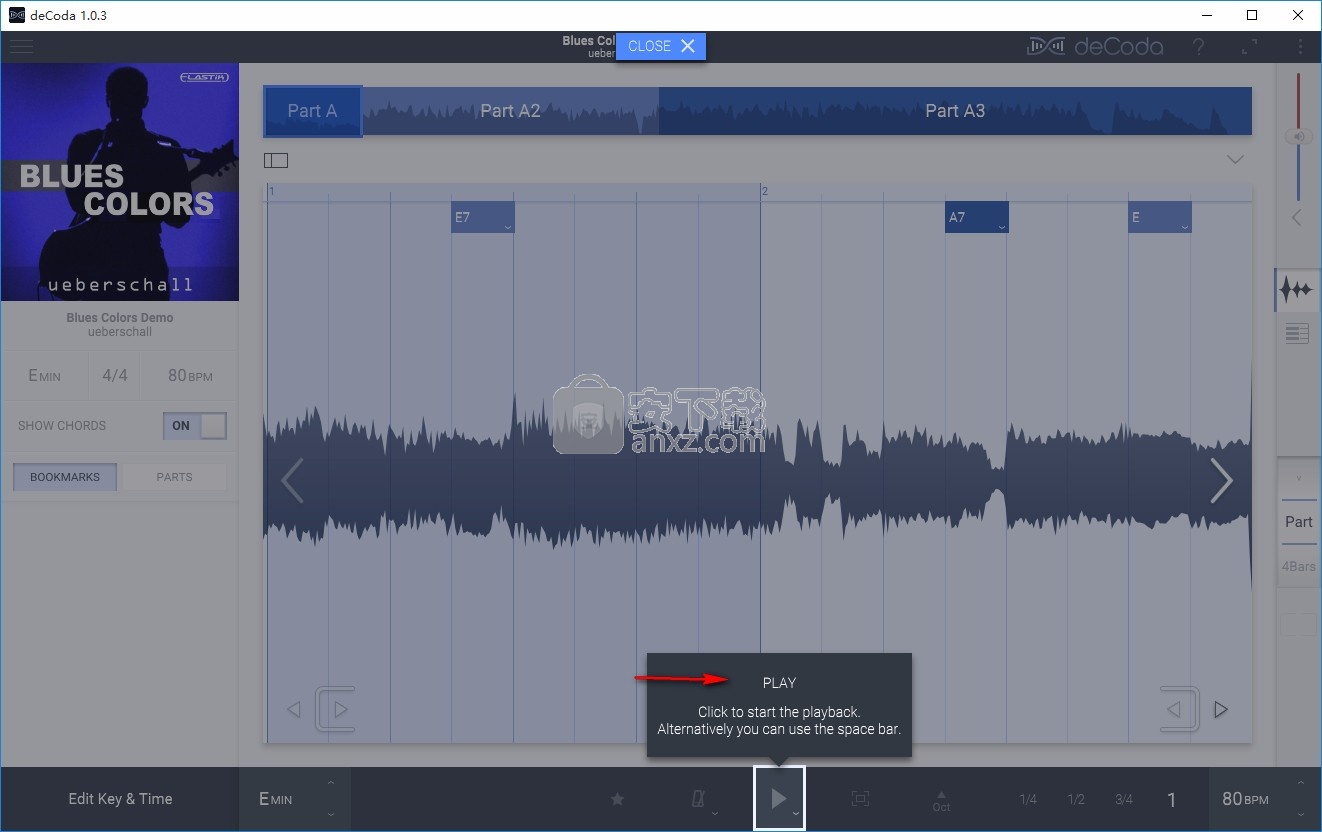Click the loop end bracket handle
The image size is (1322, 832).
[x=1180, y=710]
